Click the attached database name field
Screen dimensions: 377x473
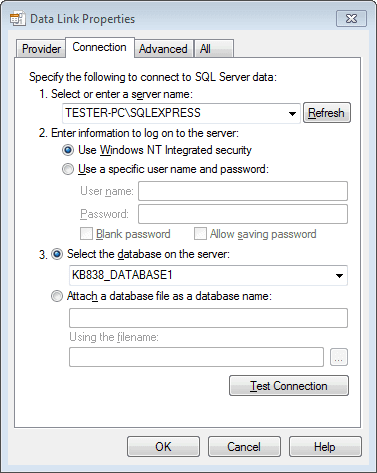pos(208,318)
